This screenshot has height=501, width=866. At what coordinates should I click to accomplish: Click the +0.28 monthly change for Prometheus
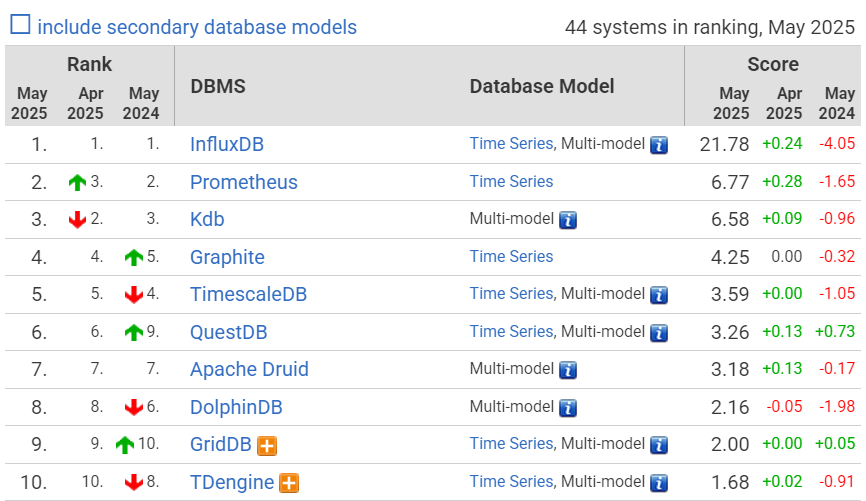click(x=782, y=181)
